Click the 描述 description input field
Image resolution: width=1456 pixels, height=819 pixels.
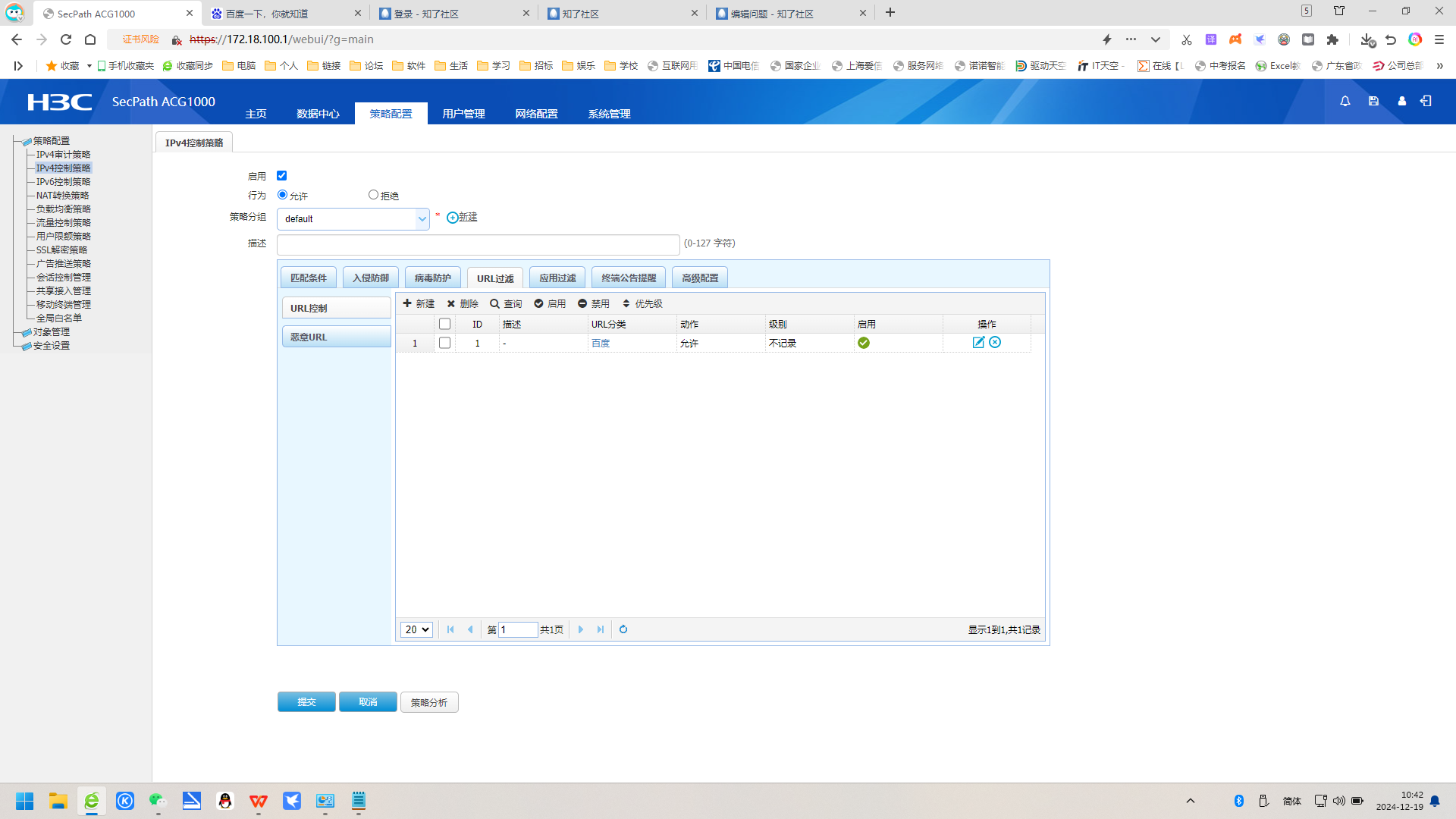click(478, 244)
